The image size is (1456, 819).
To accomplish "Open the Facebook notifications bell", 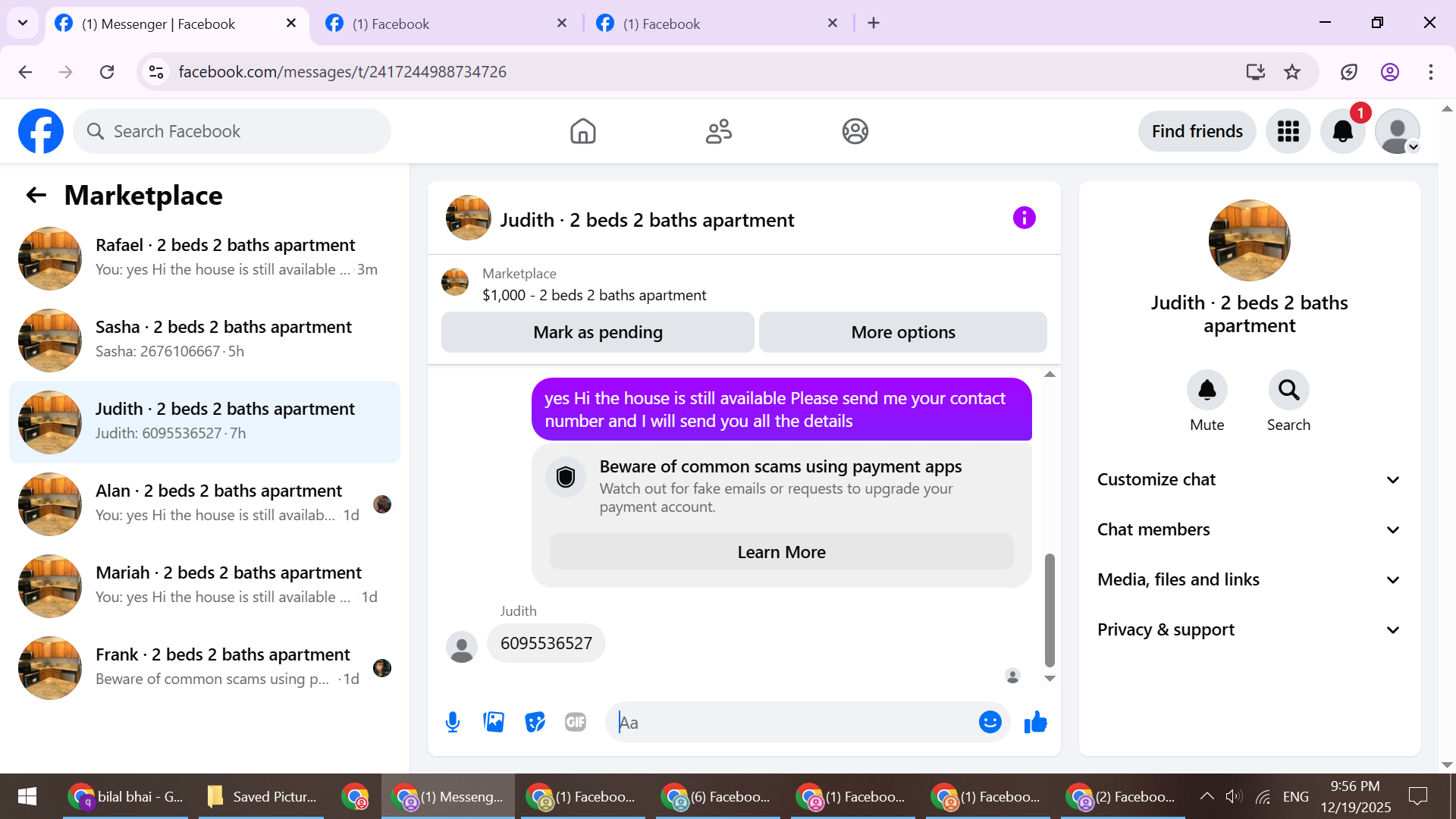I will (x=1342, y=131).
